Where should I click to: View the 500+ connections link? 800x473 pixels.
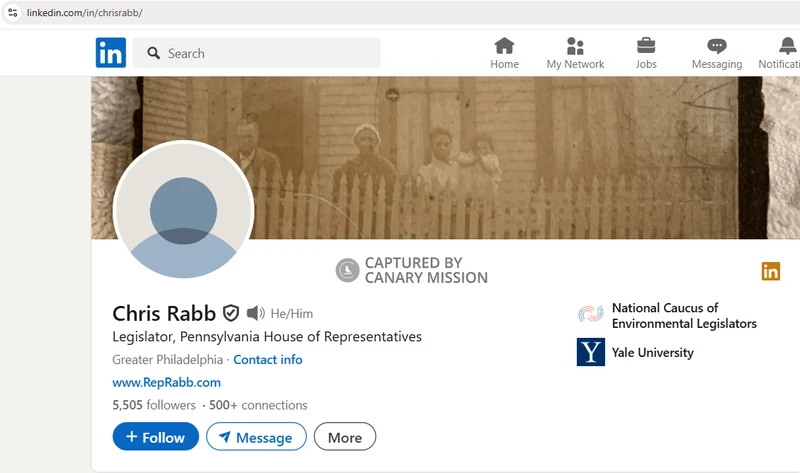tap(258, 405)
